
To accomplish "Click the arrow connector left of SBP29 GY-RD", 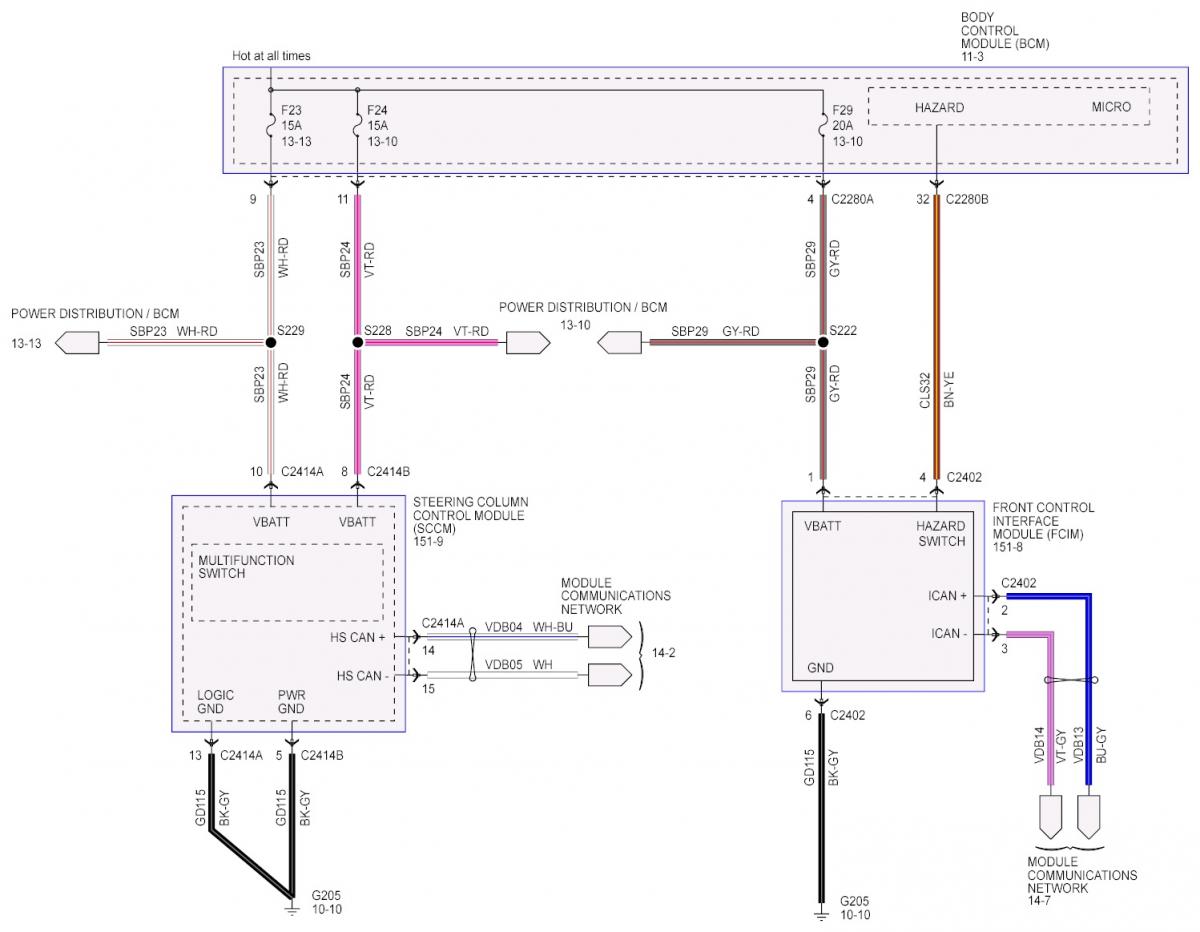I will (x=622, y=342).
